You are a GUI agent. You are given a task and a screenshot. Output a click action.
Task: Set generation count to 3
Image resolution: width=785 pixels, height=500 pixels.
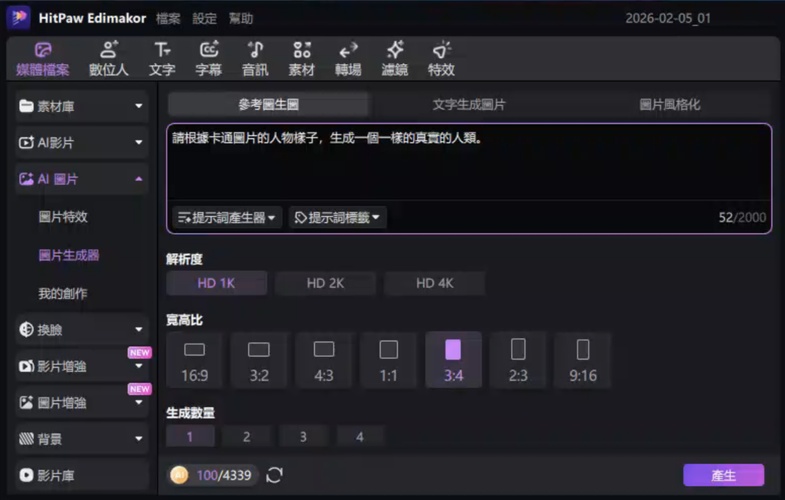[x=303, y=436]
